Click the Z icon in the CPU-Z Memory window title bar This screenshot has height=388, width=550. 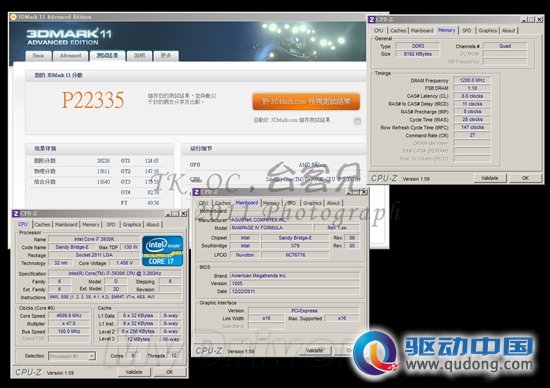372,20
